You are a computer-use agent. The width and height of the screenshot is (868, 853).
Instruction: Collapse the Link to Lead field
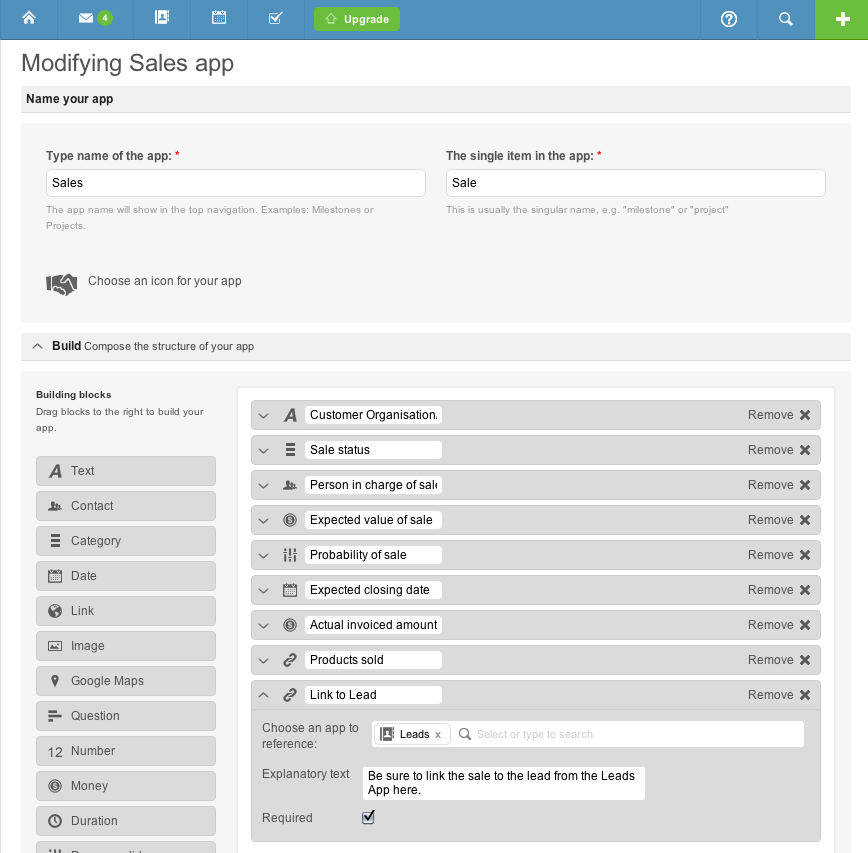pyautogui.click(x=264, y=695)
